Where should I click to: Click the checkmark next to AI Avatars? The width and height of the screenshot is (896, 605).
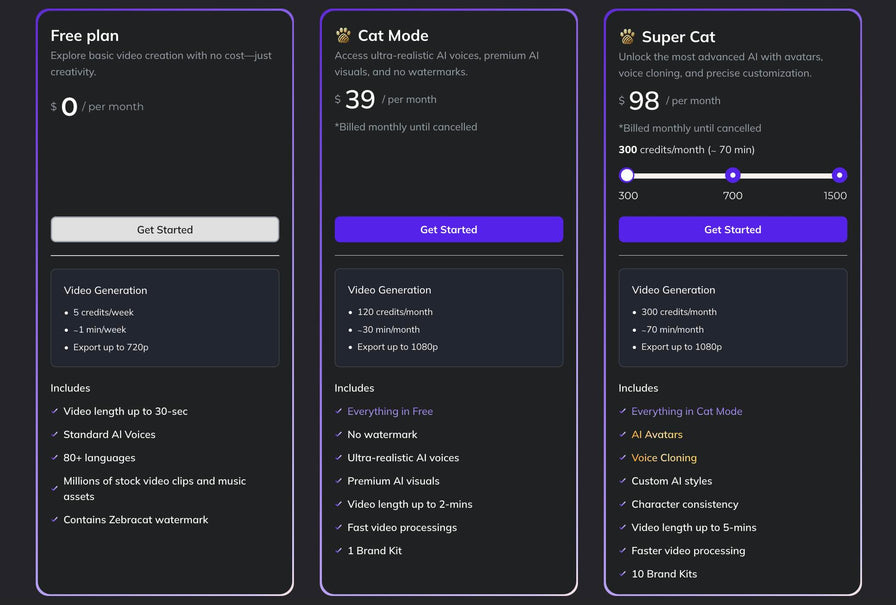tap(623, 434)
